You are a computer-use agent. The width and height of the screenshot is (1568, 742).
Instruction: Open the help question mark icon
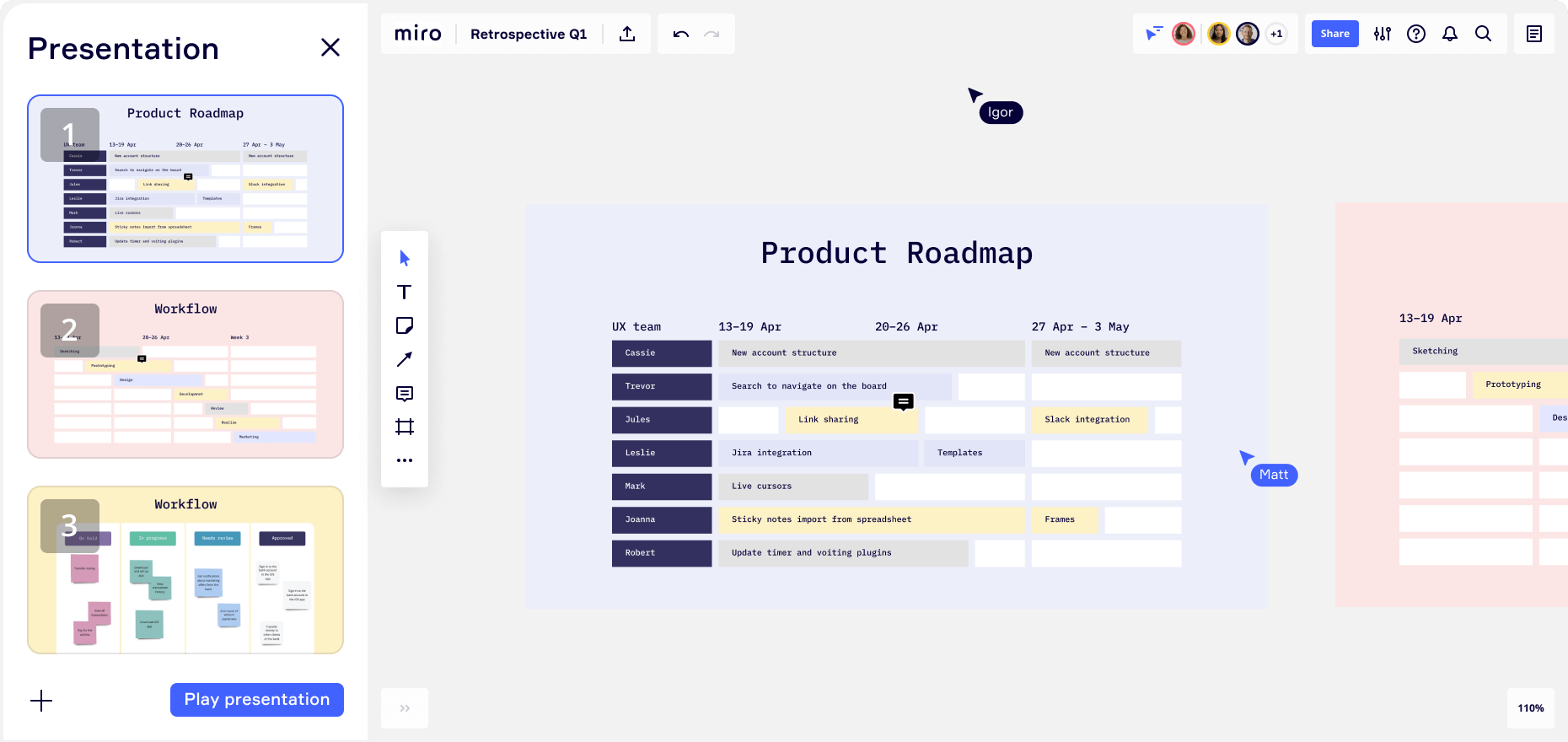(x=1416, y=34)
